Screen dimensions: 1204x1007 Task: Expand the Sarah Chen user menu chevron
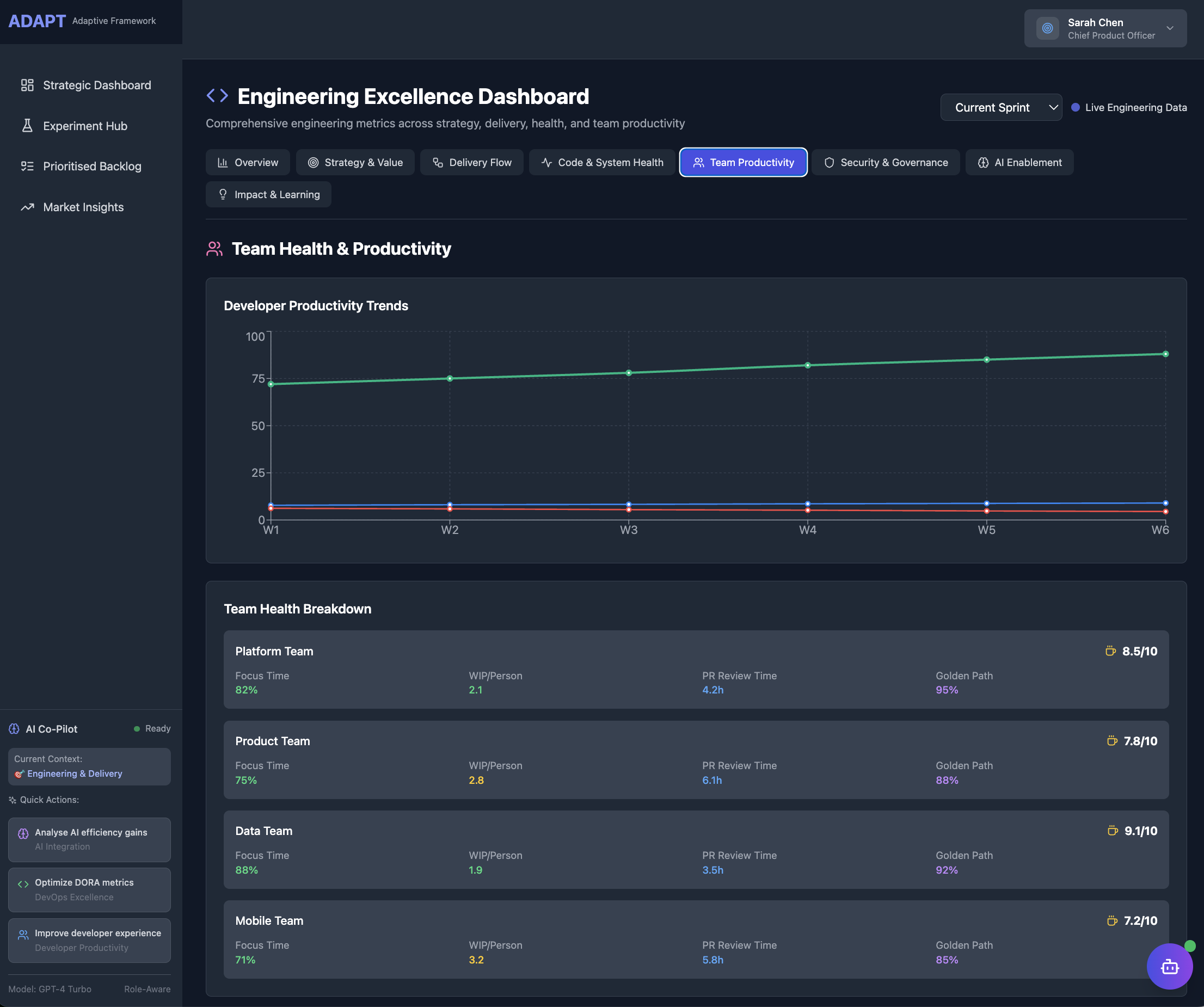(1170, 28)
